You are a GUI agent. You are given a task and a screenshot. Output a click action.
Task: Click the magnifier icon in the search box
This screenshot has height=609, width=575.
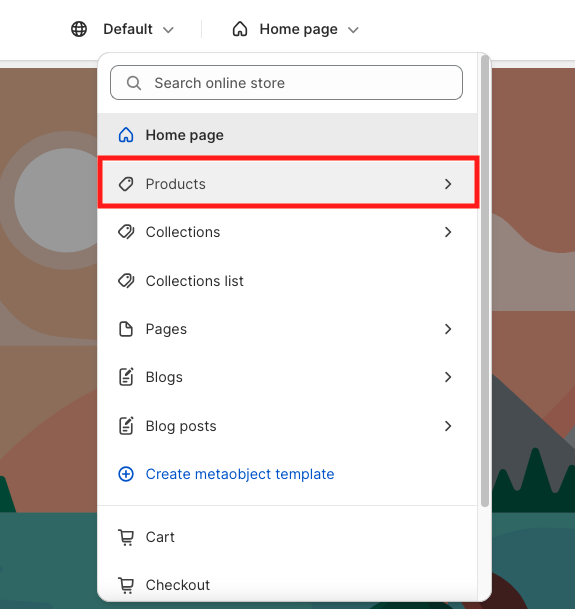134,83
